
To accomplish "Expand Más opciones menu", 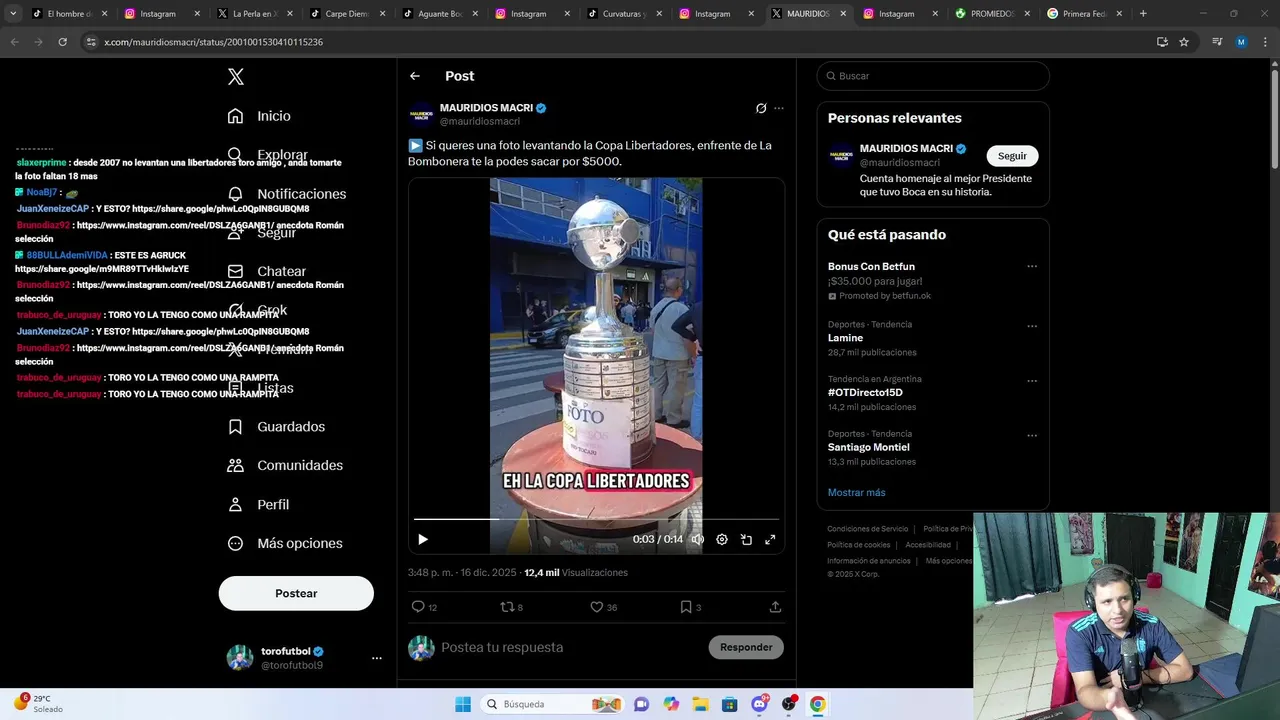I will pyautogui.click(x=285, y=544).
